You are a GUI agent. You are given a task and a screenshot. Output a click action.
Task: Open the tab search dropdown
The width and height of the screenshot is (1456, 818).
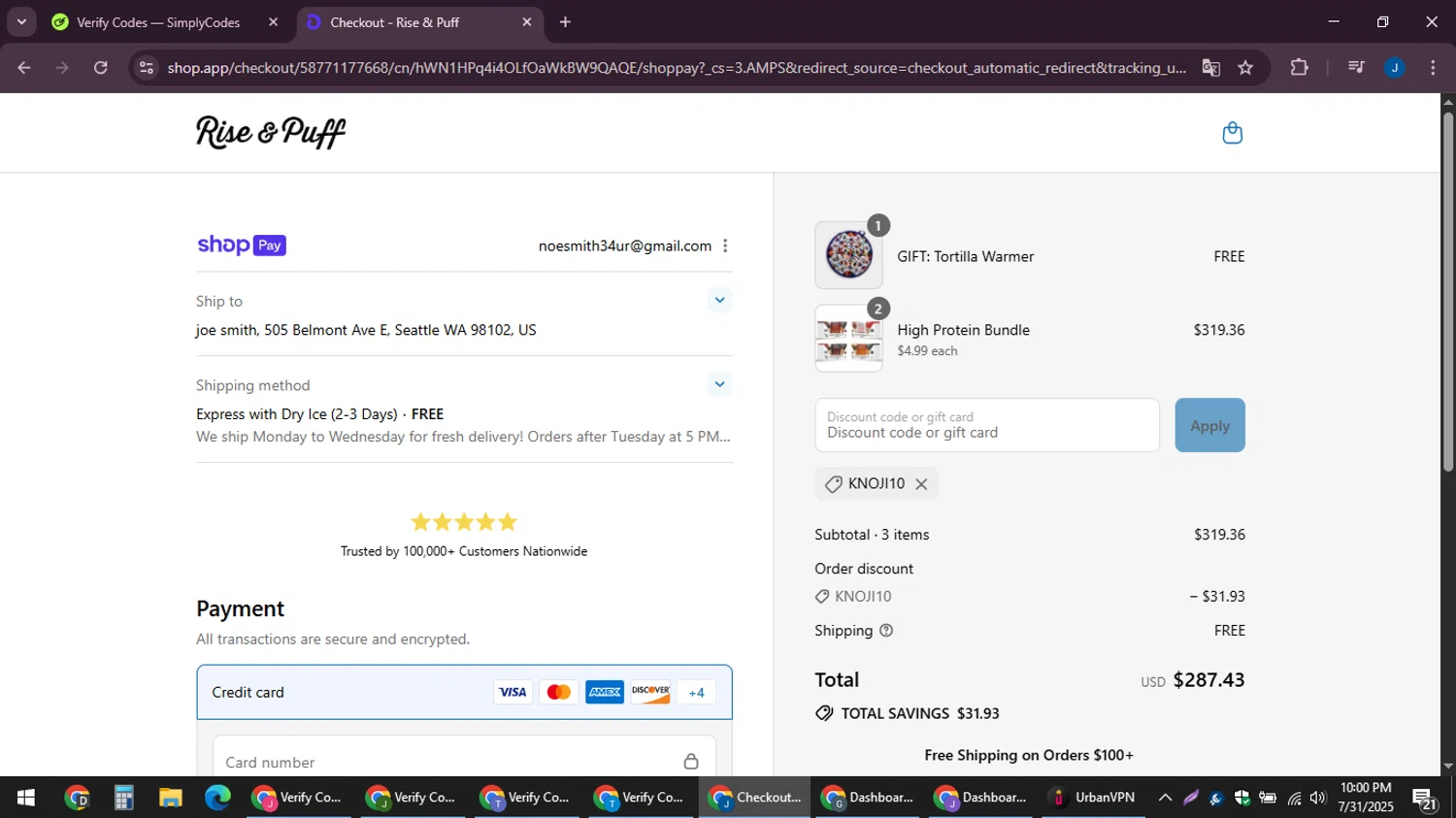coord(21,22)
